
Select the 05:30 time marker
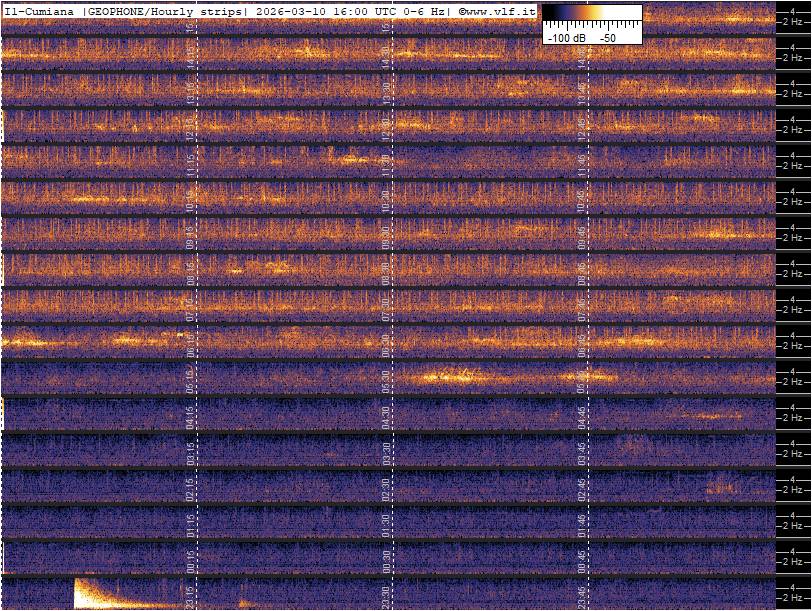[386, 378]
